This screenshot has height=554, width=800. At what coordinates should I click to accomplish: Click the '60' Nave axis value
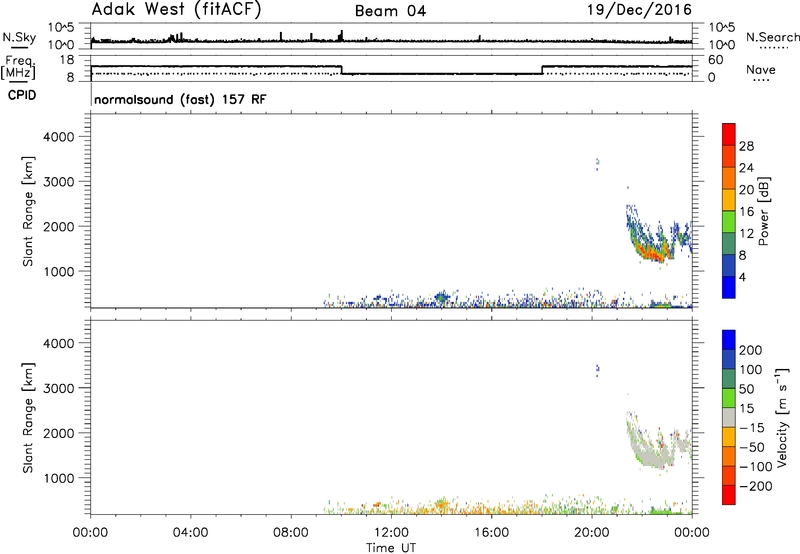716,60
